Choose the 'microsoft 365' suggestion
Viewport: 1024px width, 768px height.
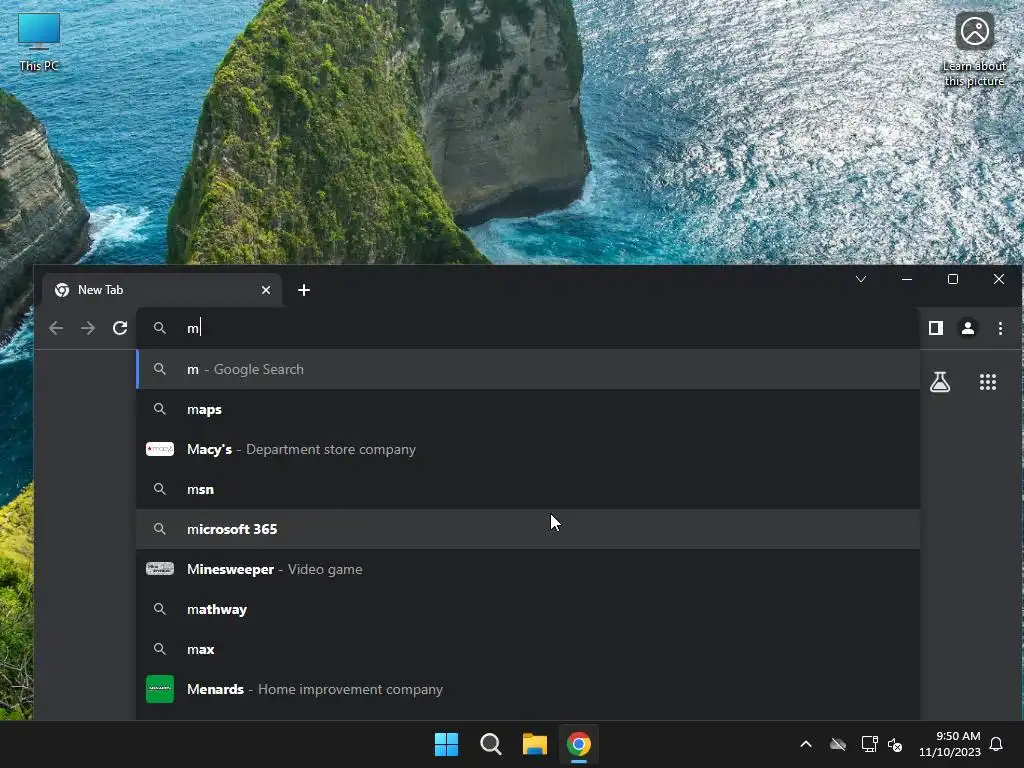[528, 529]
